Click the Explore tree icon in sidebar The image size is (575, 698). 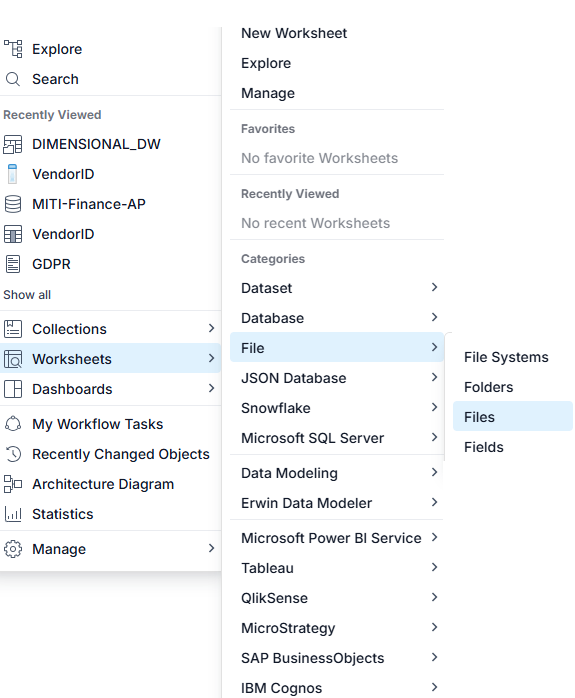point(13,49)
